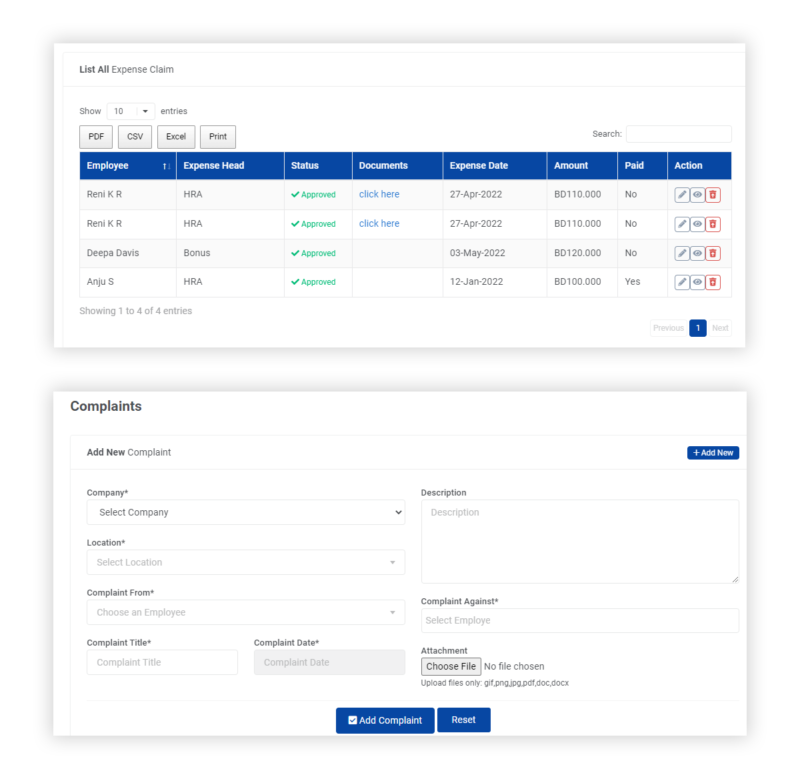Expand the Select Location dropdown
This screenshot has height=769, width=800.
[246, 562]
